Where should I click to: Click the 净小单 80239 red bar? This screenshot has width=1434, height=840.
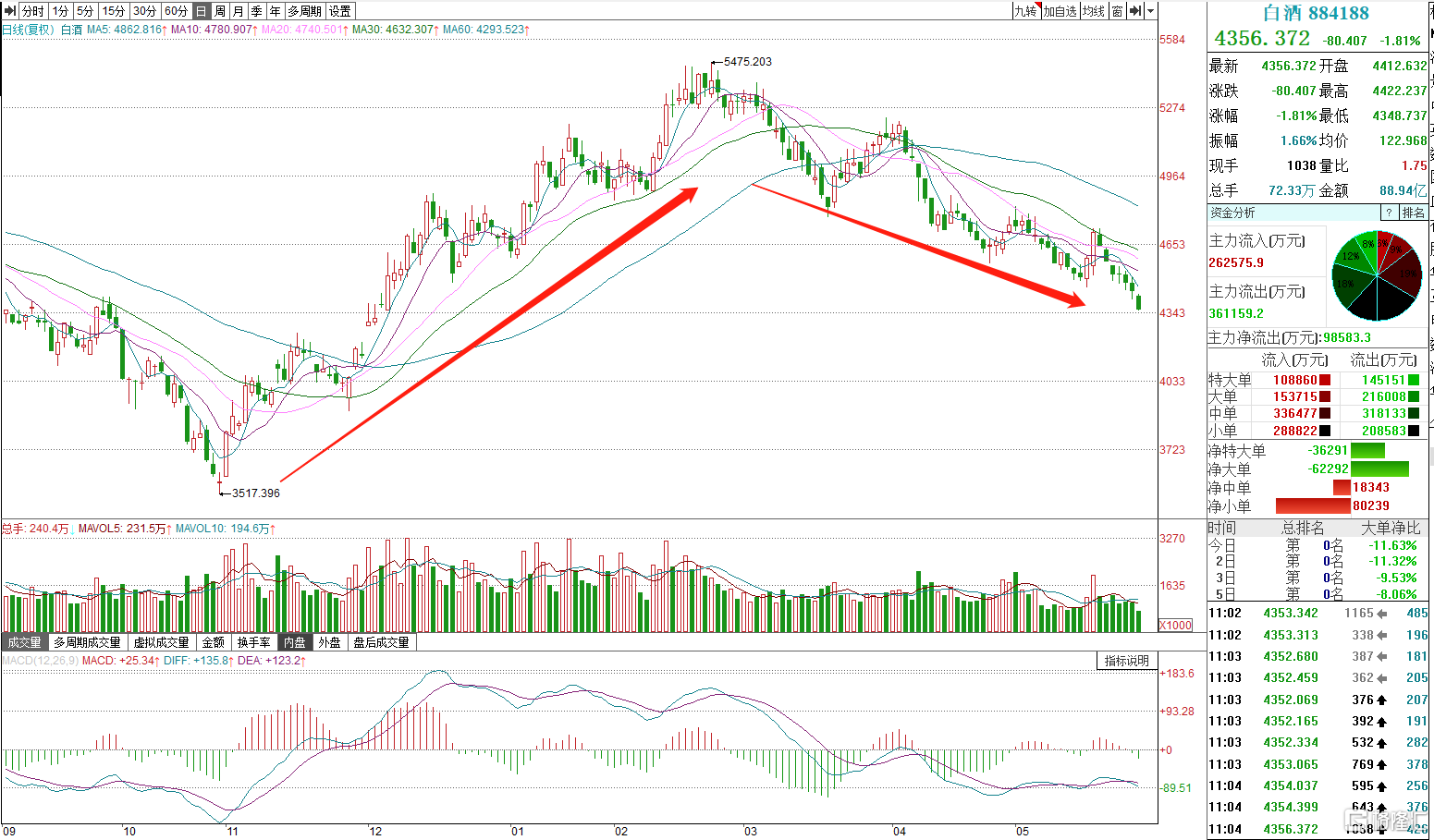tap(1313, 505)
